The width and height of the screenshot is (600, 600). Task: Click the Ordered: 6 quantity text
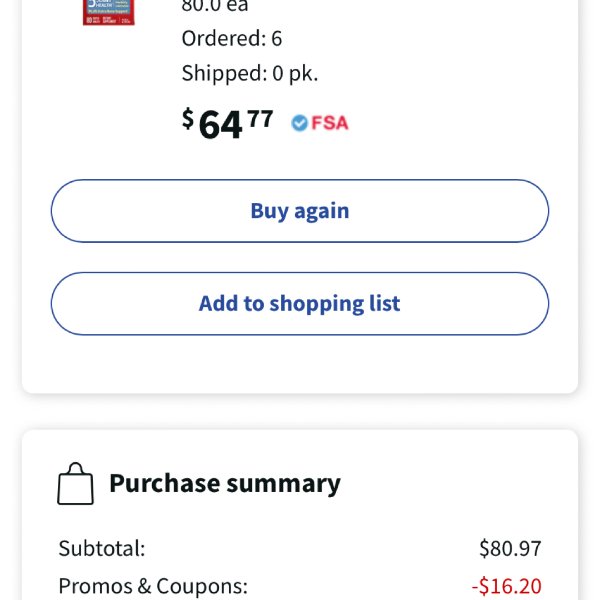[x=232, y=38]
